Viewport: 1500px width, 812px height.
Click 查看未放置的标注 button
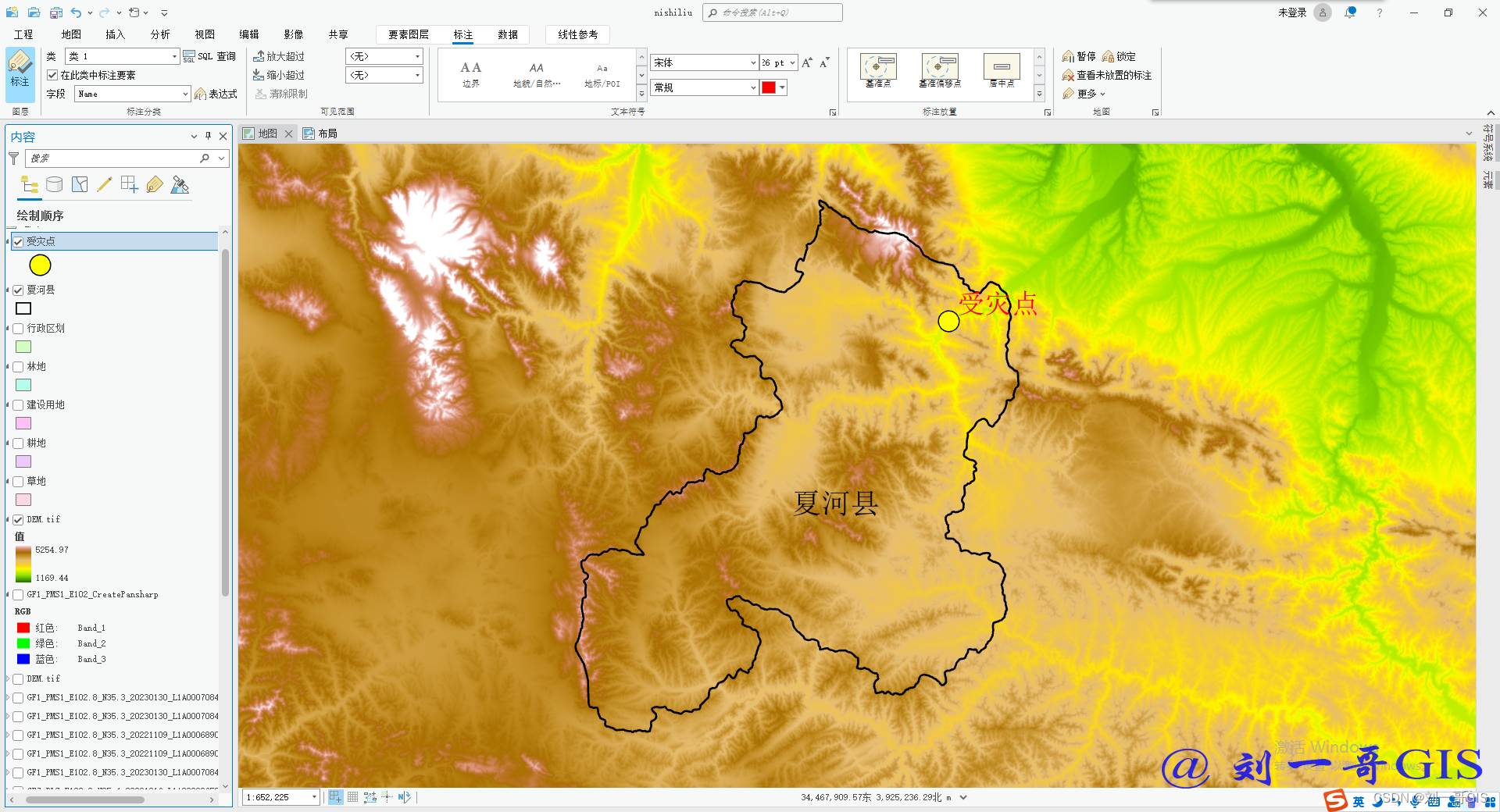point(1107,75)
